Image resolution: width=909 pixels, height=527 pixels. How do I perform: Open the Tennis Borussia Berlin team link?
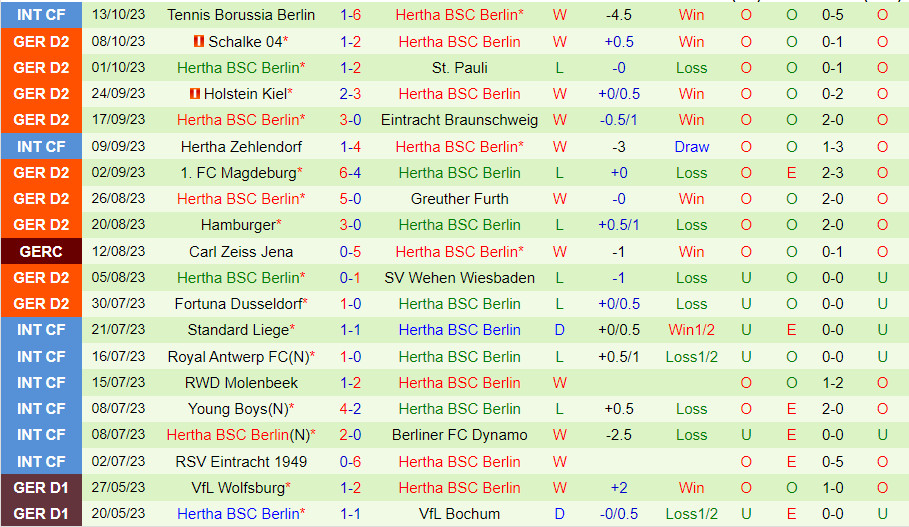tap(241, 15)
